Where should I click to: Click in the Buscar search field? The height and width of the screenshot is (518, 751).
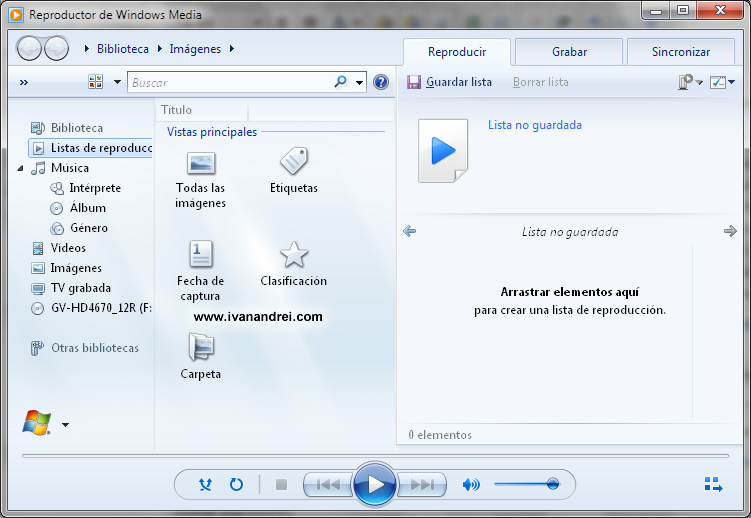click(231, 82)
